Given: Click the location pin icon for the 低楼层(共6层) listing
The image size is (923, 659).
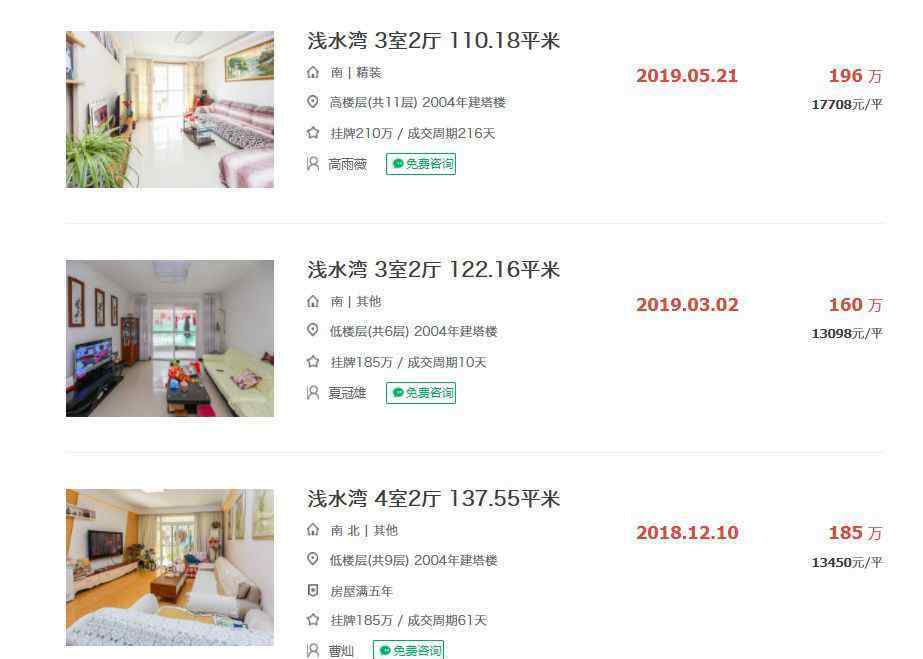Looking at the screenshot, I should 313,330.
